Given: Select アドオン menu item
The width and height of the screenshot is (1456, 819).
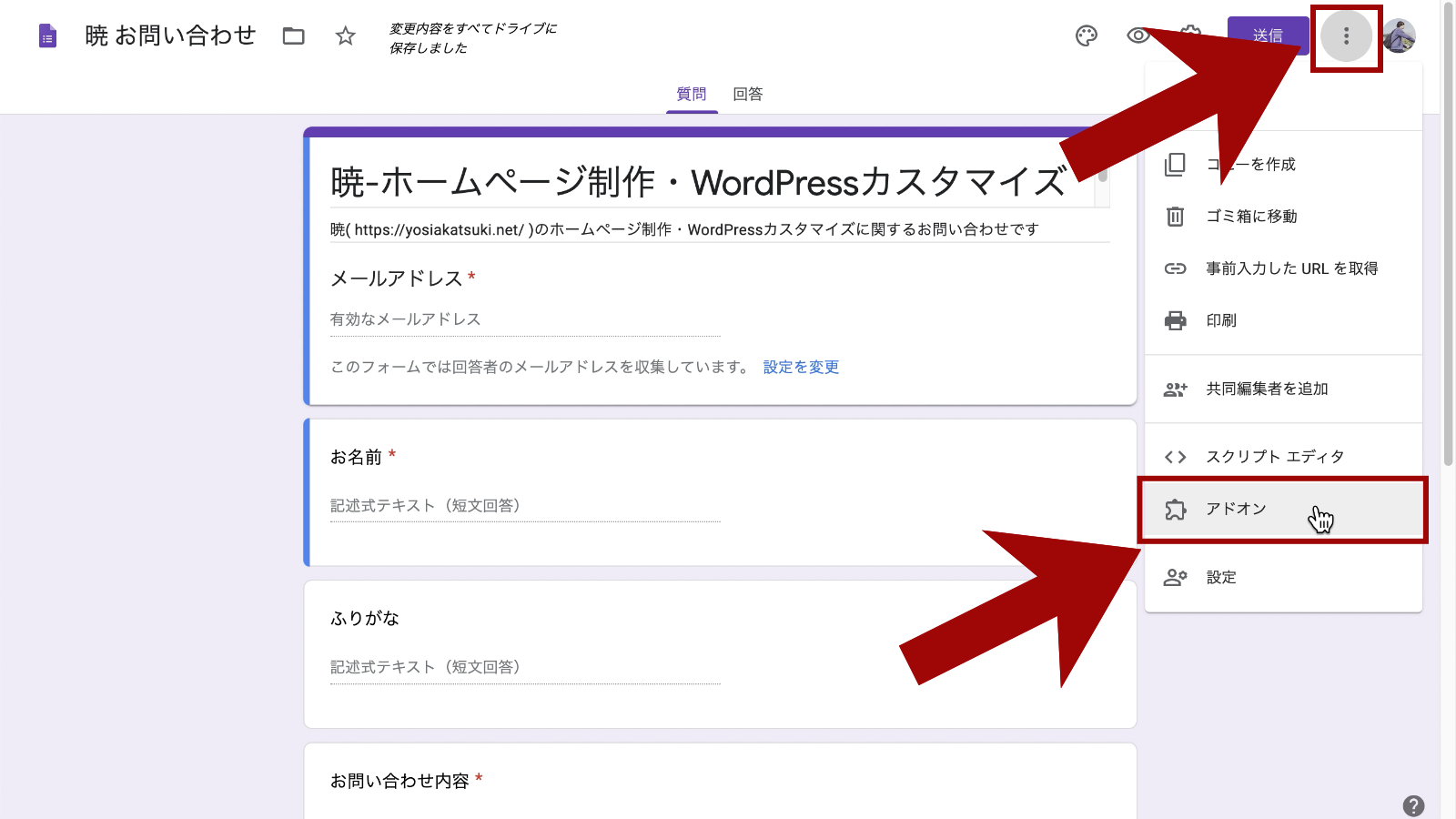Looking at the screenshot, I should click(1283, 509).
